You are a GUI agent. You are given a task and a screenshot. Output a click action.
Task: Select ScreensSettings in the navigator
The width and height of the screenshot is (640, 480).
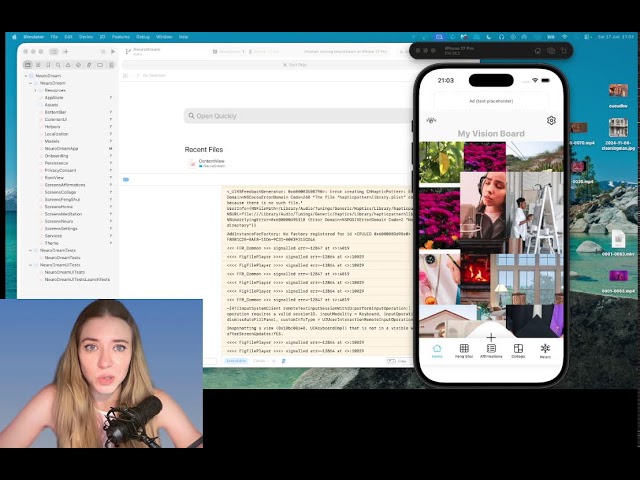(x=61, y=229)
